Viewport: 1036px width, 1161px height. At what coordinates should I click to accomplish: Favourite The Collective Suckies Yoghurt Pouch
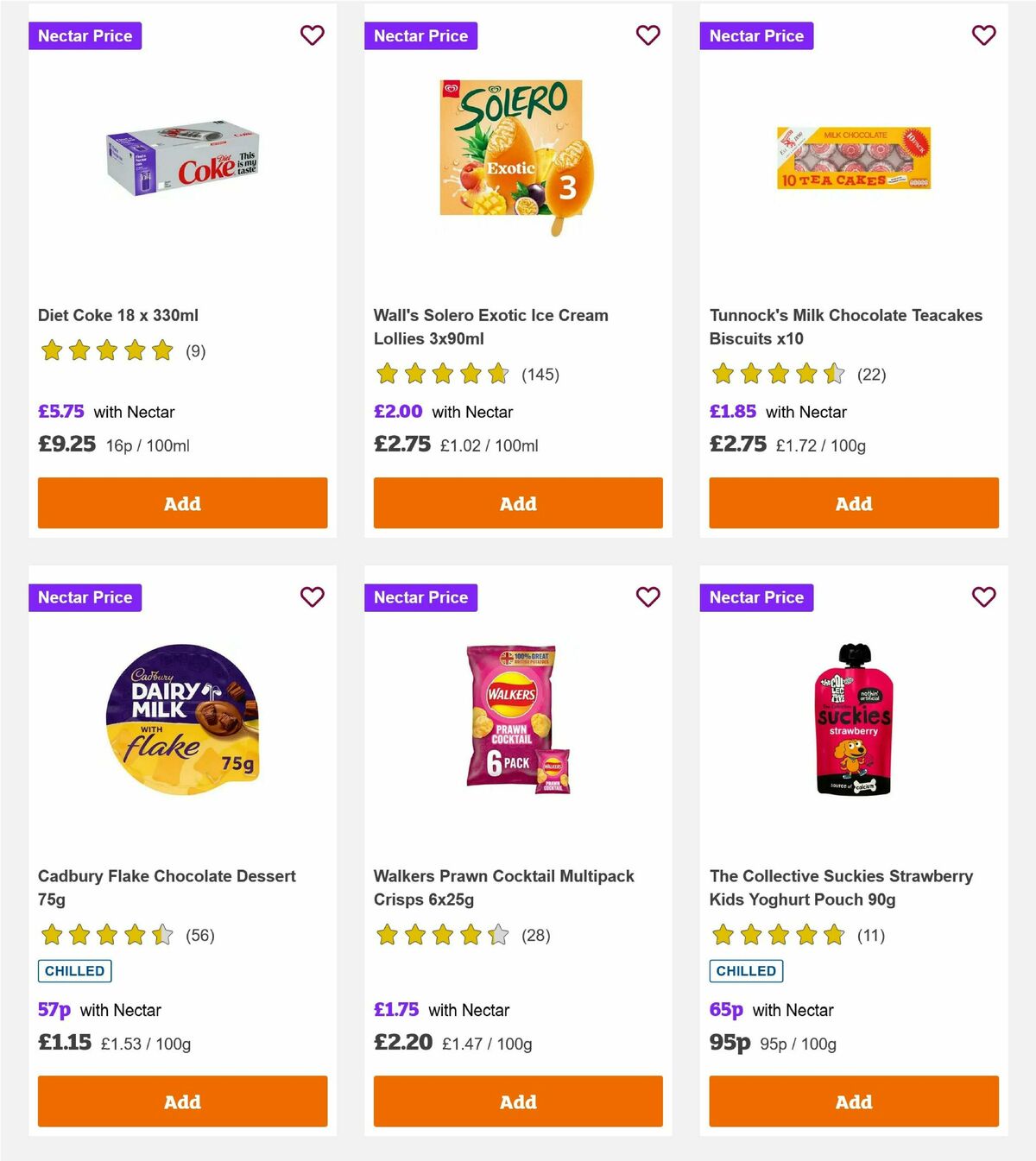(x=983, y=596)
